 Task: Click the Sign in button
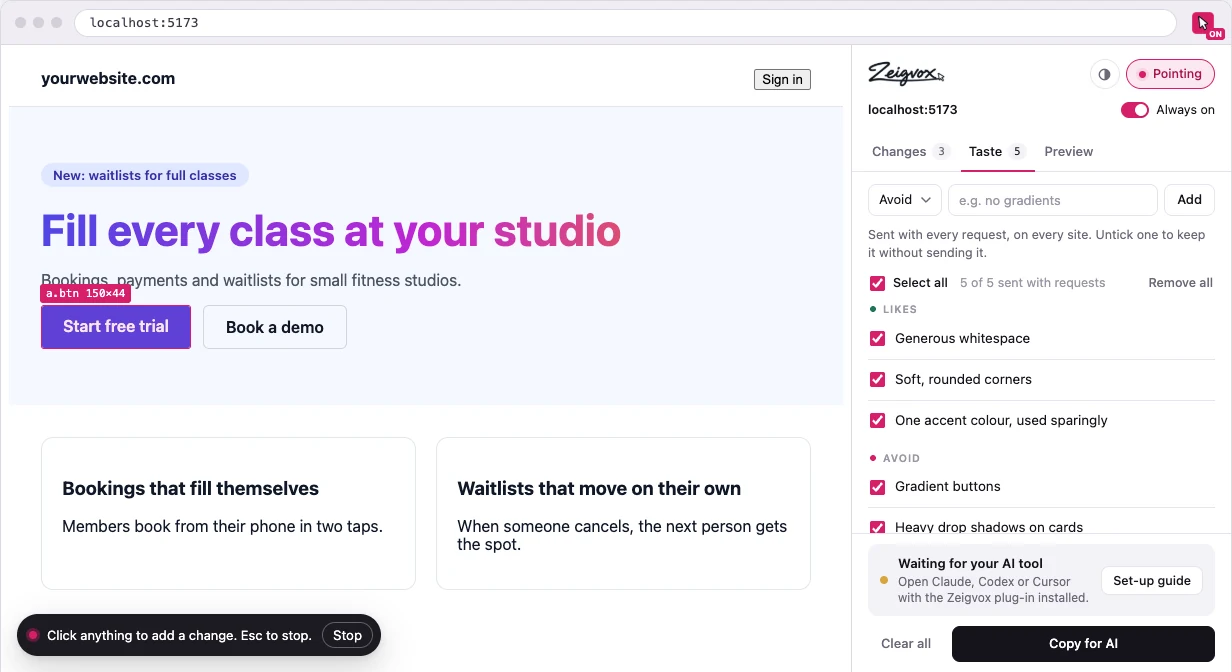point(782,79)
